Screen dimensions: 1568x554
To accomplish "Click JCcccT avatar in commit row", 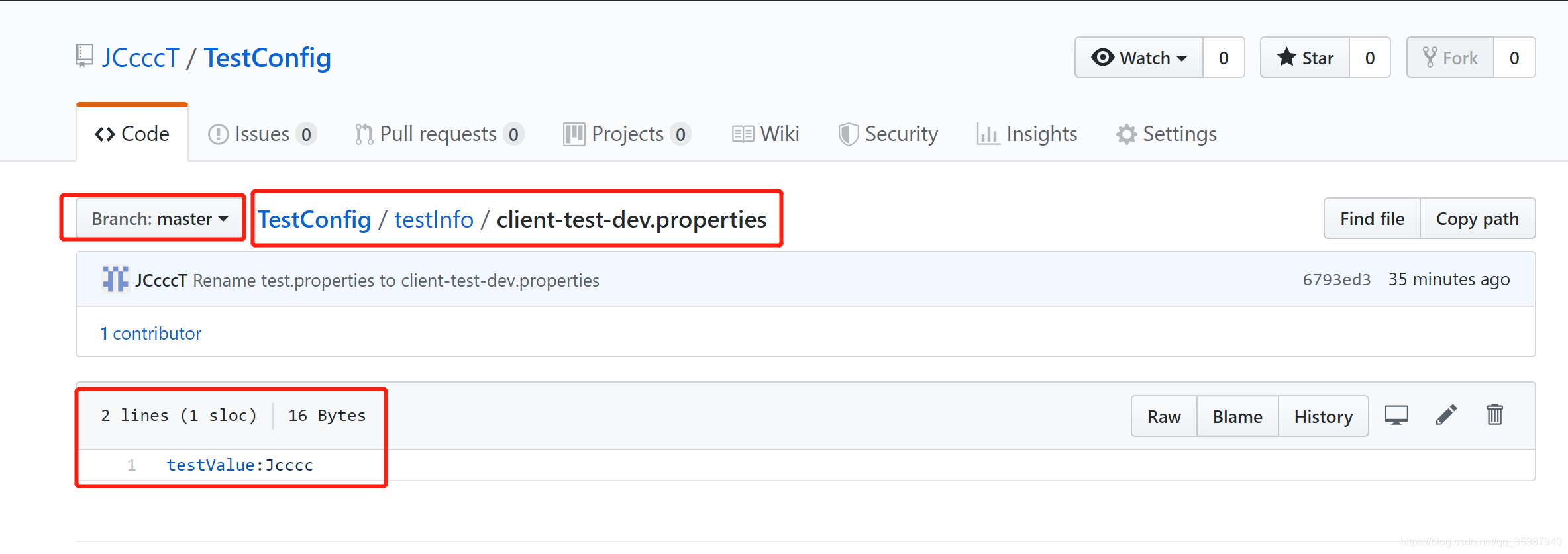I will pos(115,279).
